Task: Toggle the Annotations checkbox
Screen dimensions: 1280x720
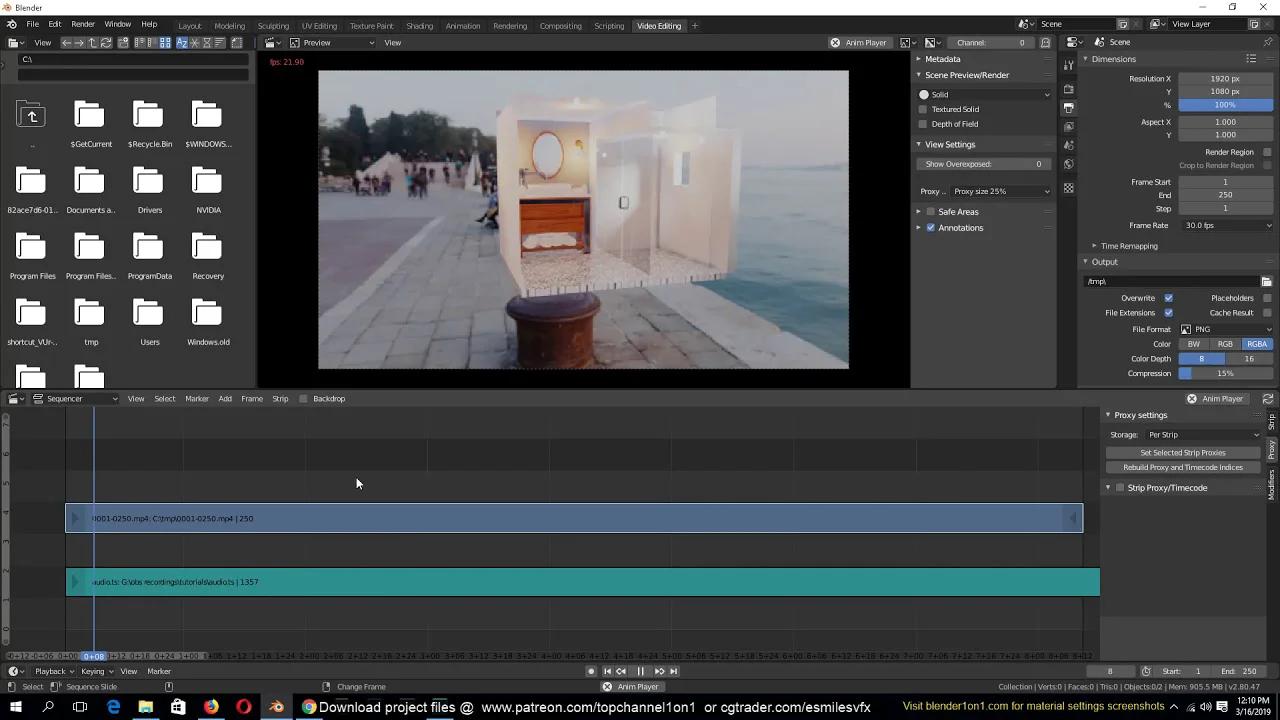Action: tap(931, 227)
